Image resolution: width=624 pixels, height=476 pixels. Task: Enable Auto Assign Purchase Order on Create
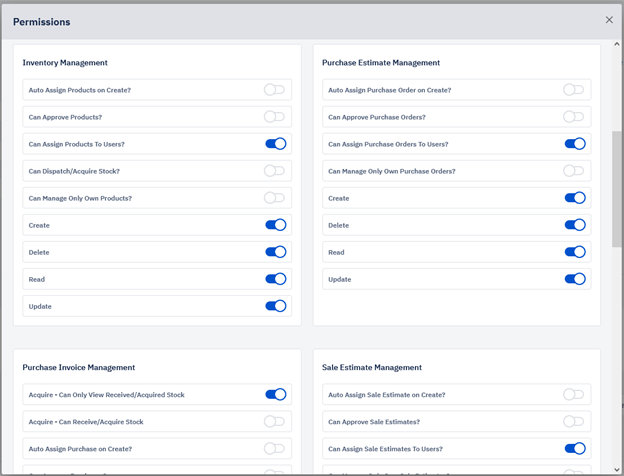tap(573, 90)
